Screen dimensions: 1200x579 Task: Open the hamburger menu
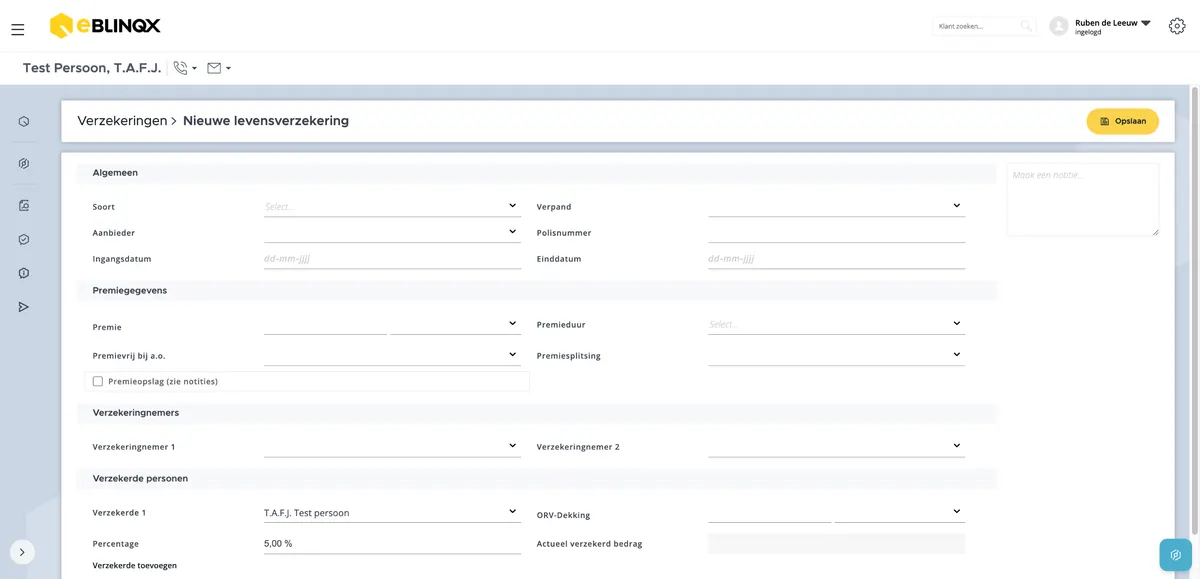(x=18, y=30)
